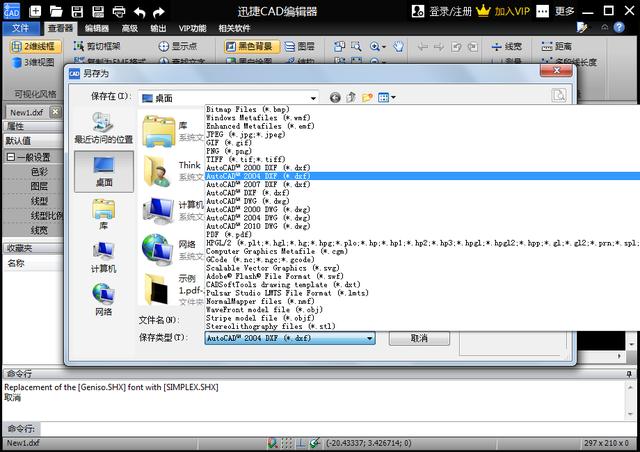
Task: Open the More options icon
Action: point(542,11)
